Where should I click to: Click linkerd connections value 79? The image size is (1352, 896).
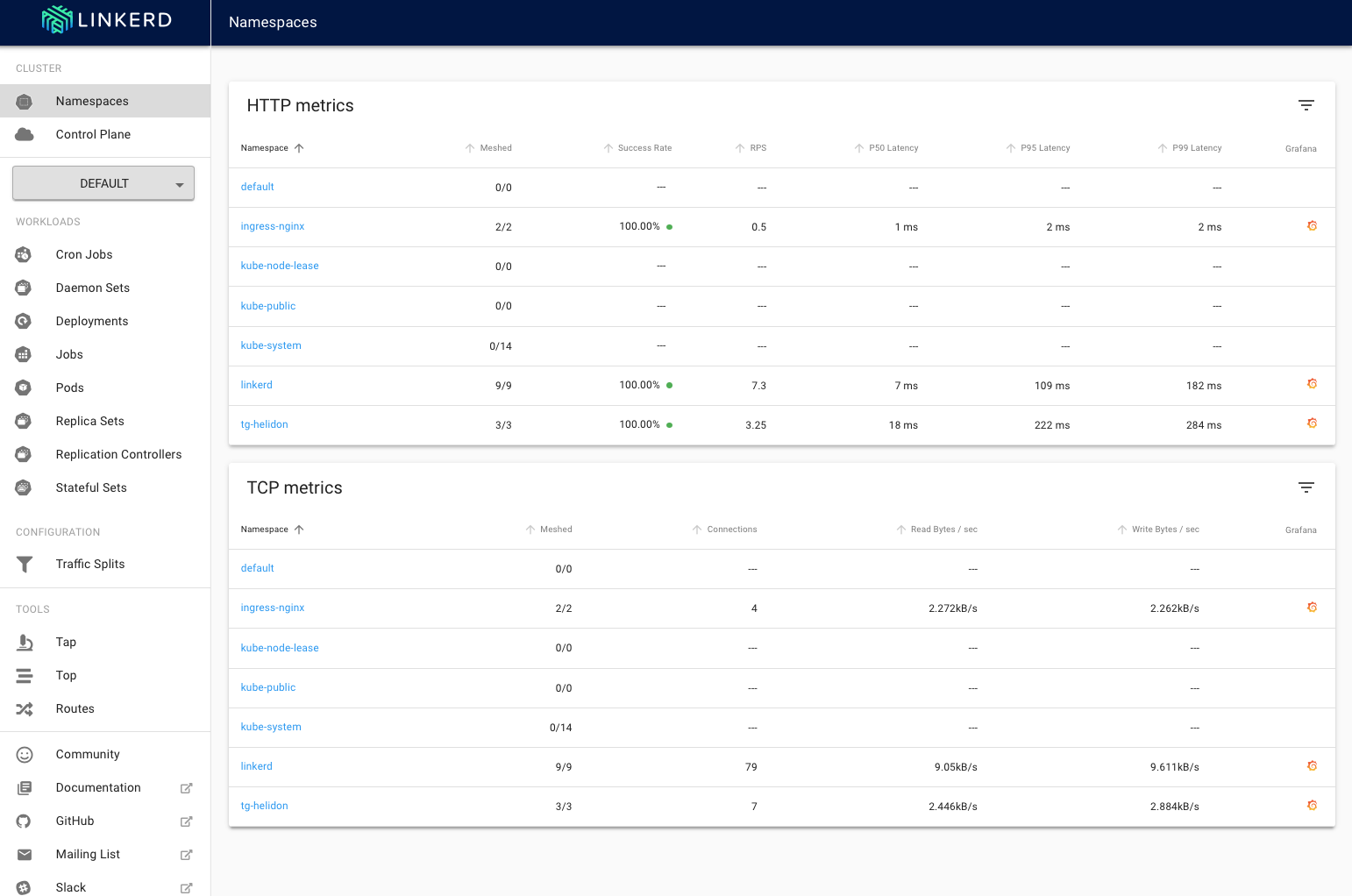[751, 767]
